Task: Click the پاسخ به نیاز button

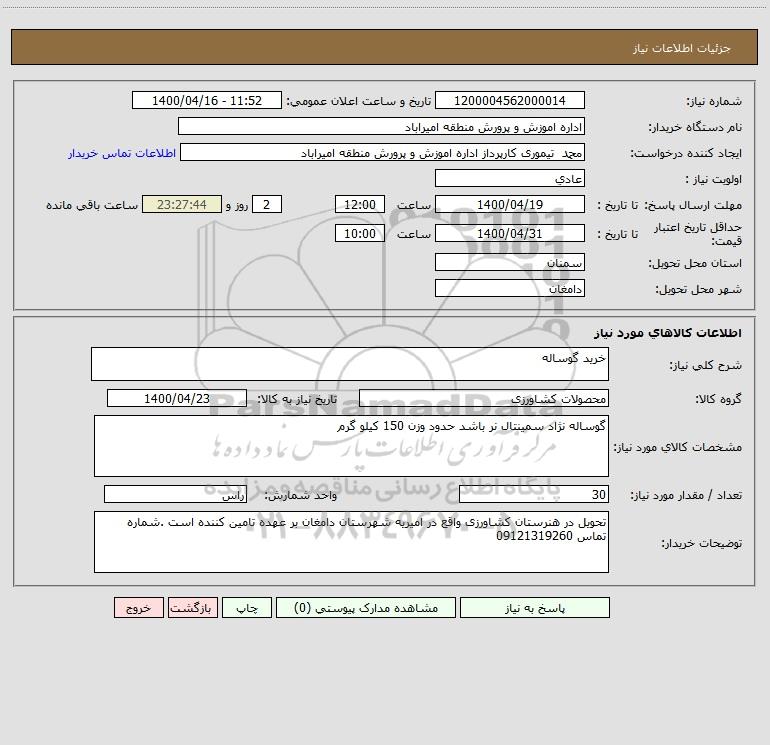Action: click(534, 607)
